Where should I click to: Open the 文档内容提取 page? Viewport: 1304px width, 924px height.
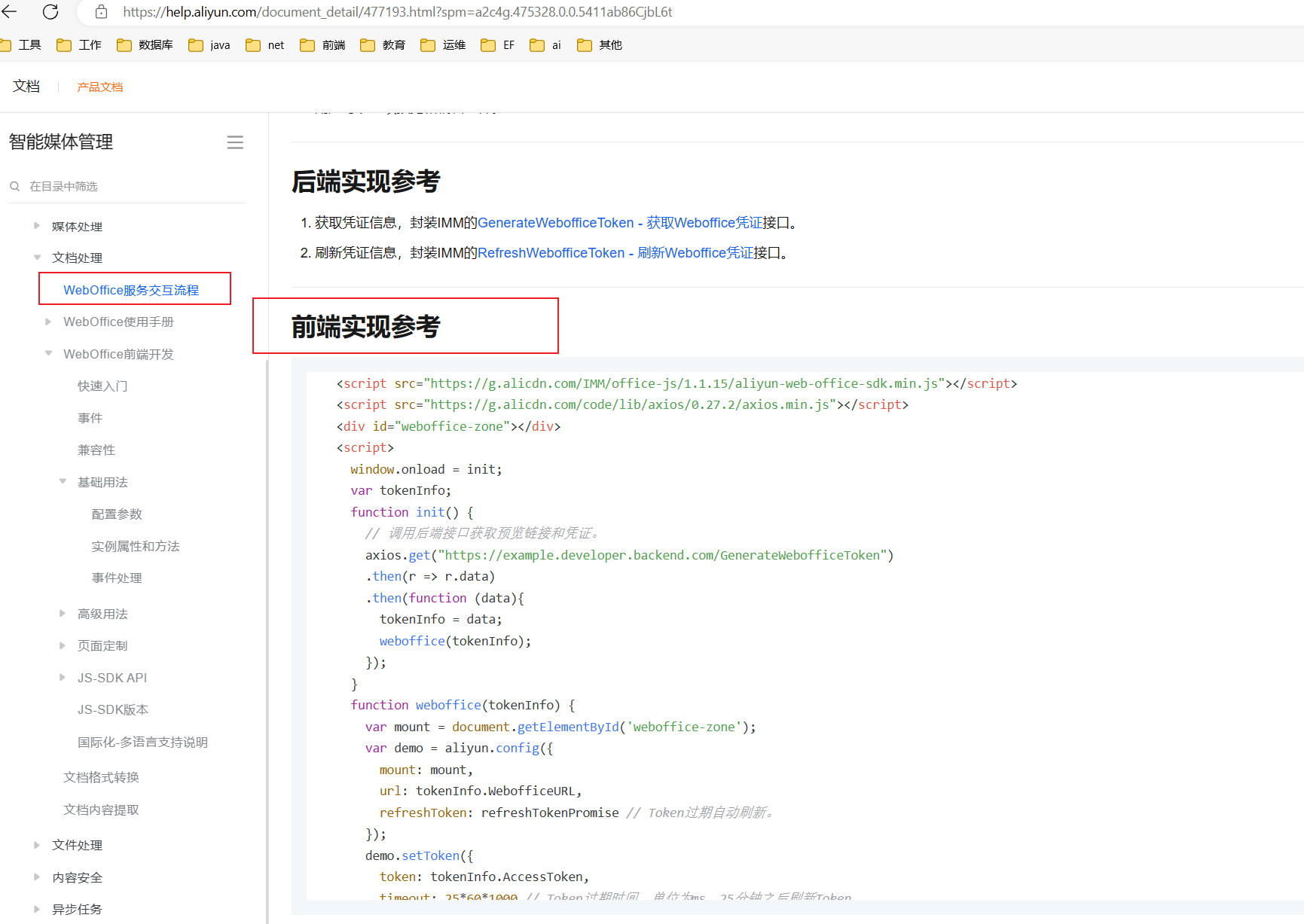(101, 810)
